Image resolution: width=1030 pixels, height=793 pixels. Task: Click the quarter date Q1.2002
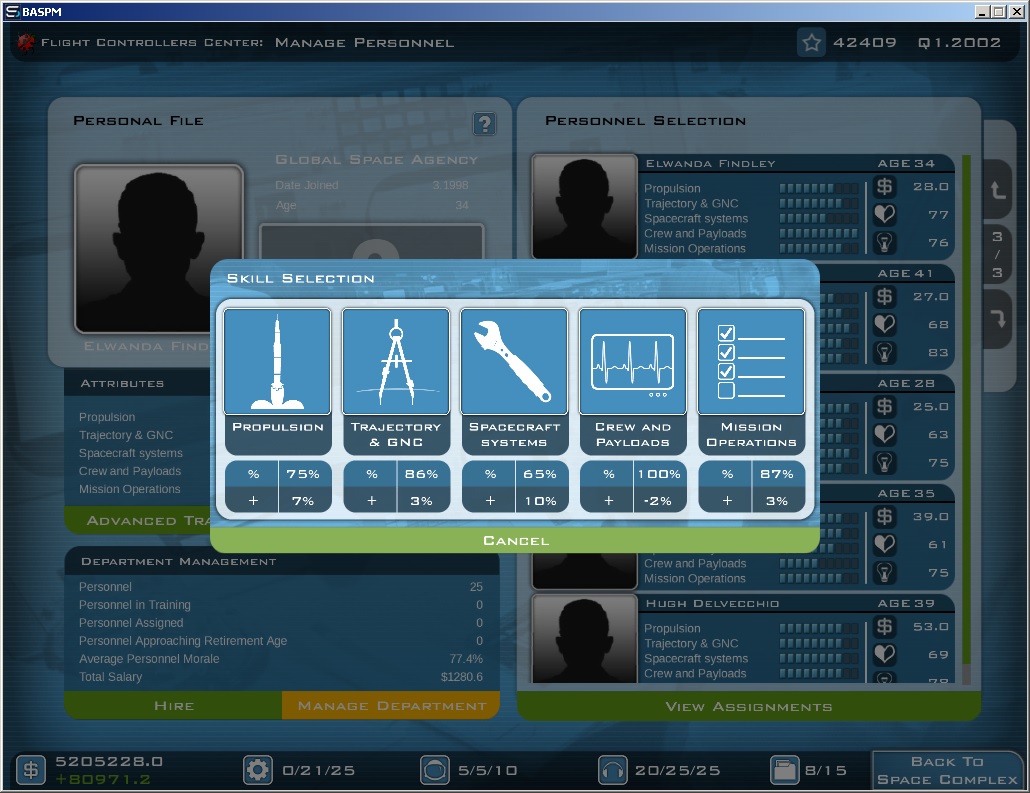(x=959, y=43)
